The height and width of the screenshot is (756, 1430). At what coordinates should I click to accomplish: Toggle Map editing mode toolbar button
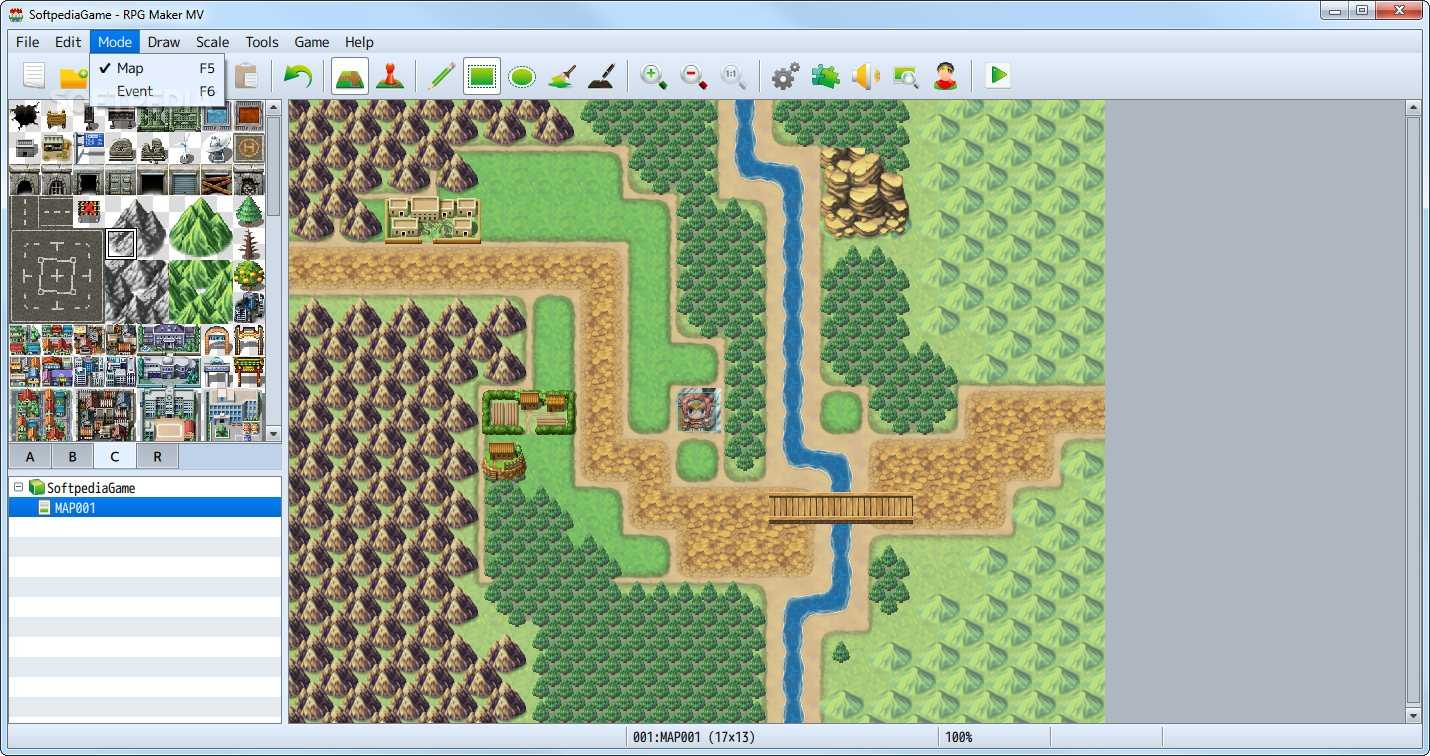tap(350, 76)
